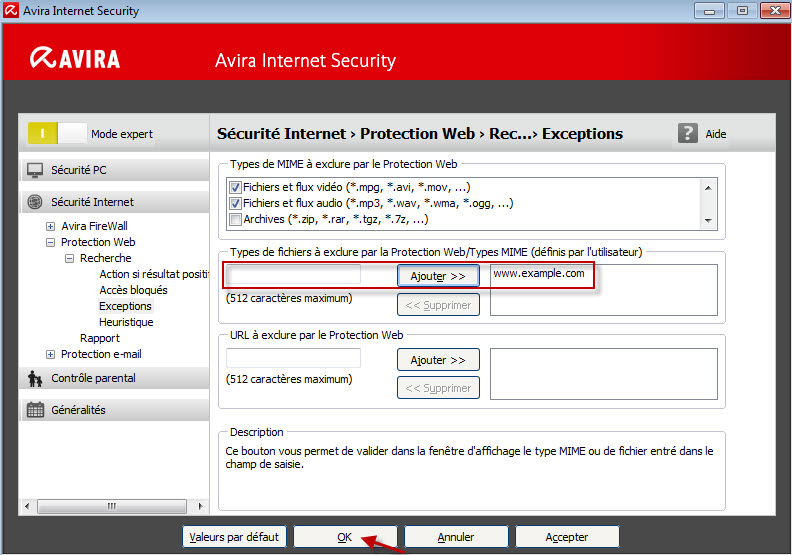Select Recherche in the tree

(106, 259)
